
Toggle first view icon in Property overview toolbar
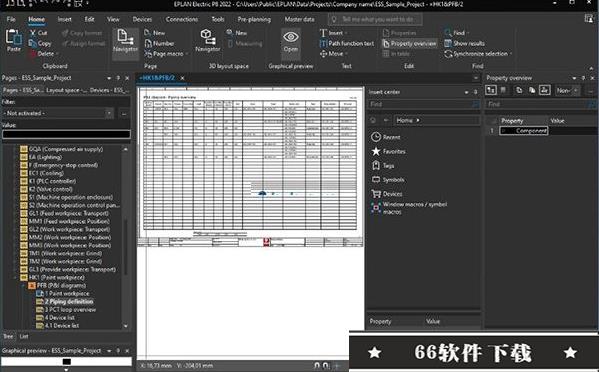(491, 90)
